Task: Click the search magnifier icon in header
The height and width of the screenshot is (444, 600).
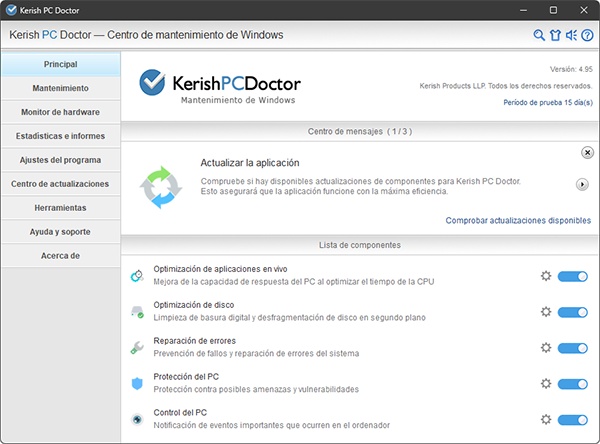Action: 539,35
